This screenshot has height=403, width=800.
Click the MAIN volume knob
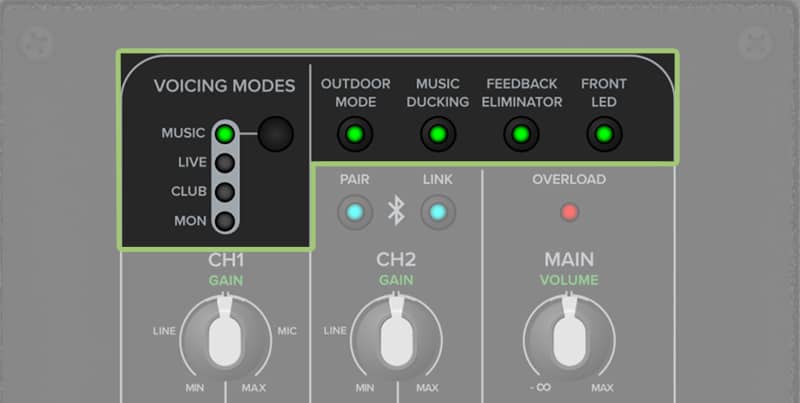[x=569, y=339]
